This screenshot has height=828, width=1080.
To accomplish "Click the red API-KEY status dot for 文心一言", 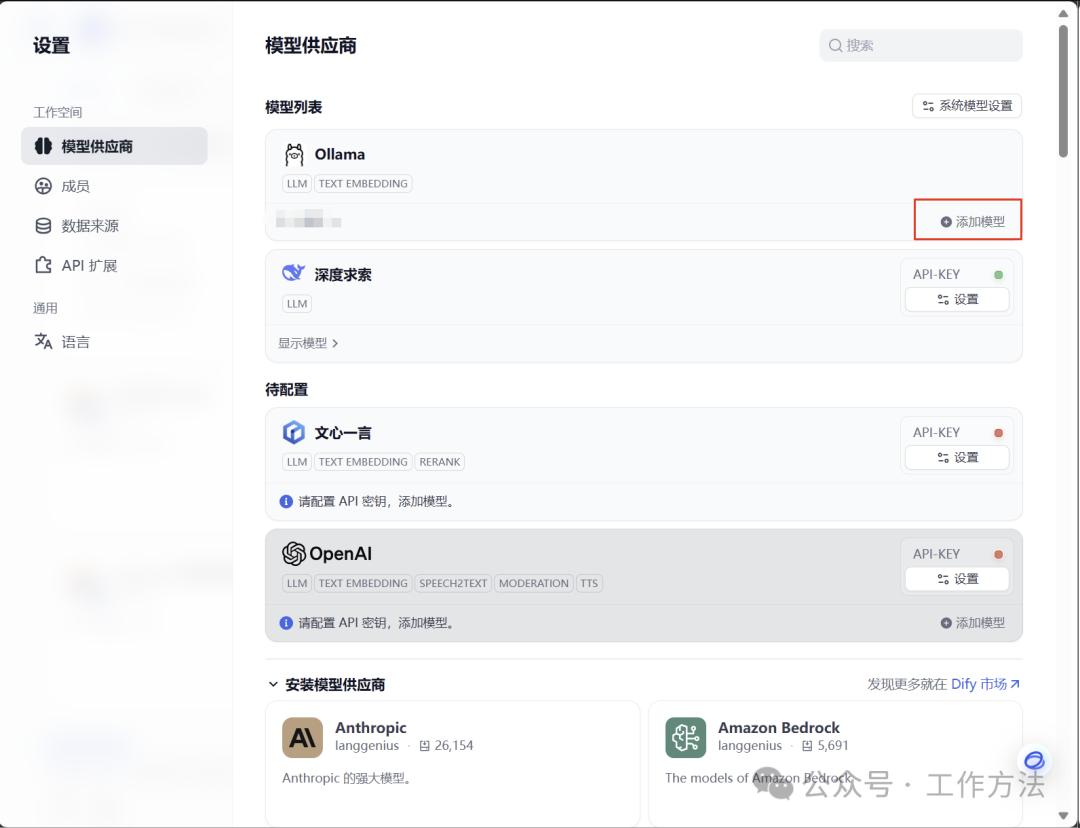I will coord(999,433).
